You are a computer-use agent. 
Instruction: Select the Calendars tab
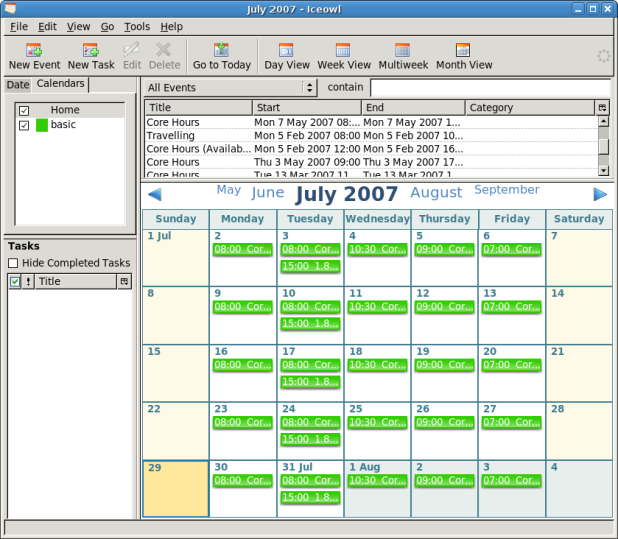click(x=60, y=84)
